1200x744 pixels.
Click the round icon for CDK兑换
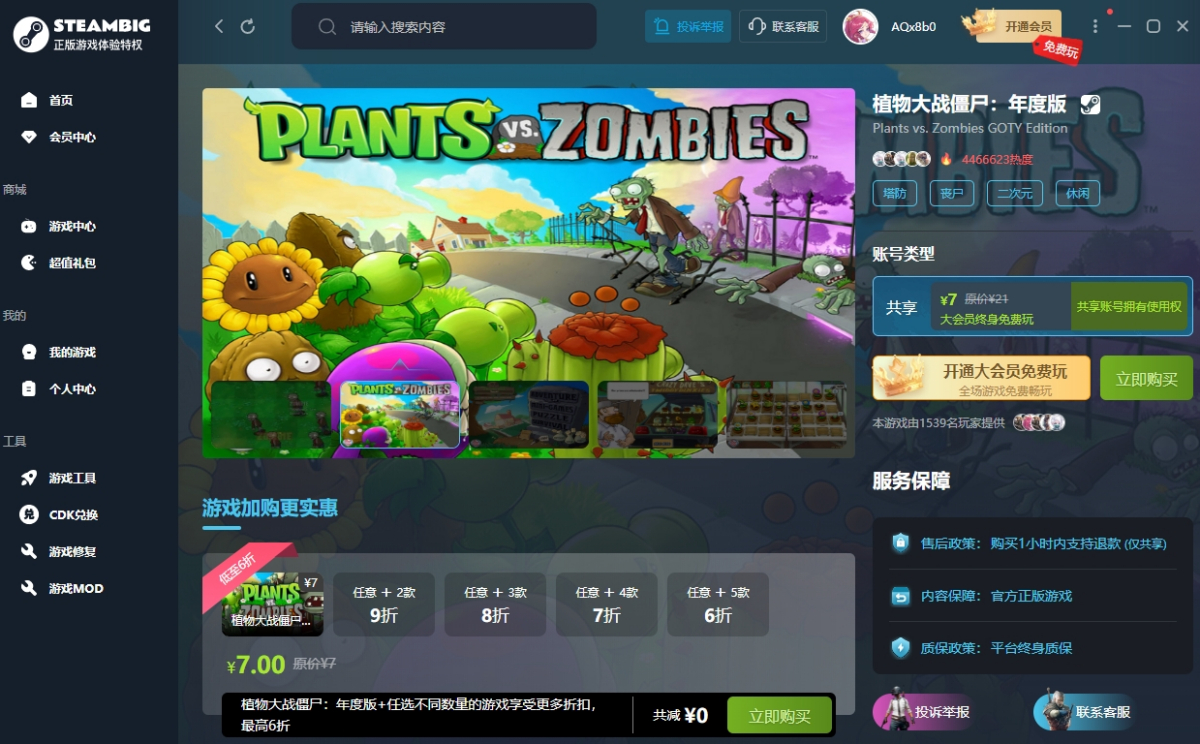point(29,515)
